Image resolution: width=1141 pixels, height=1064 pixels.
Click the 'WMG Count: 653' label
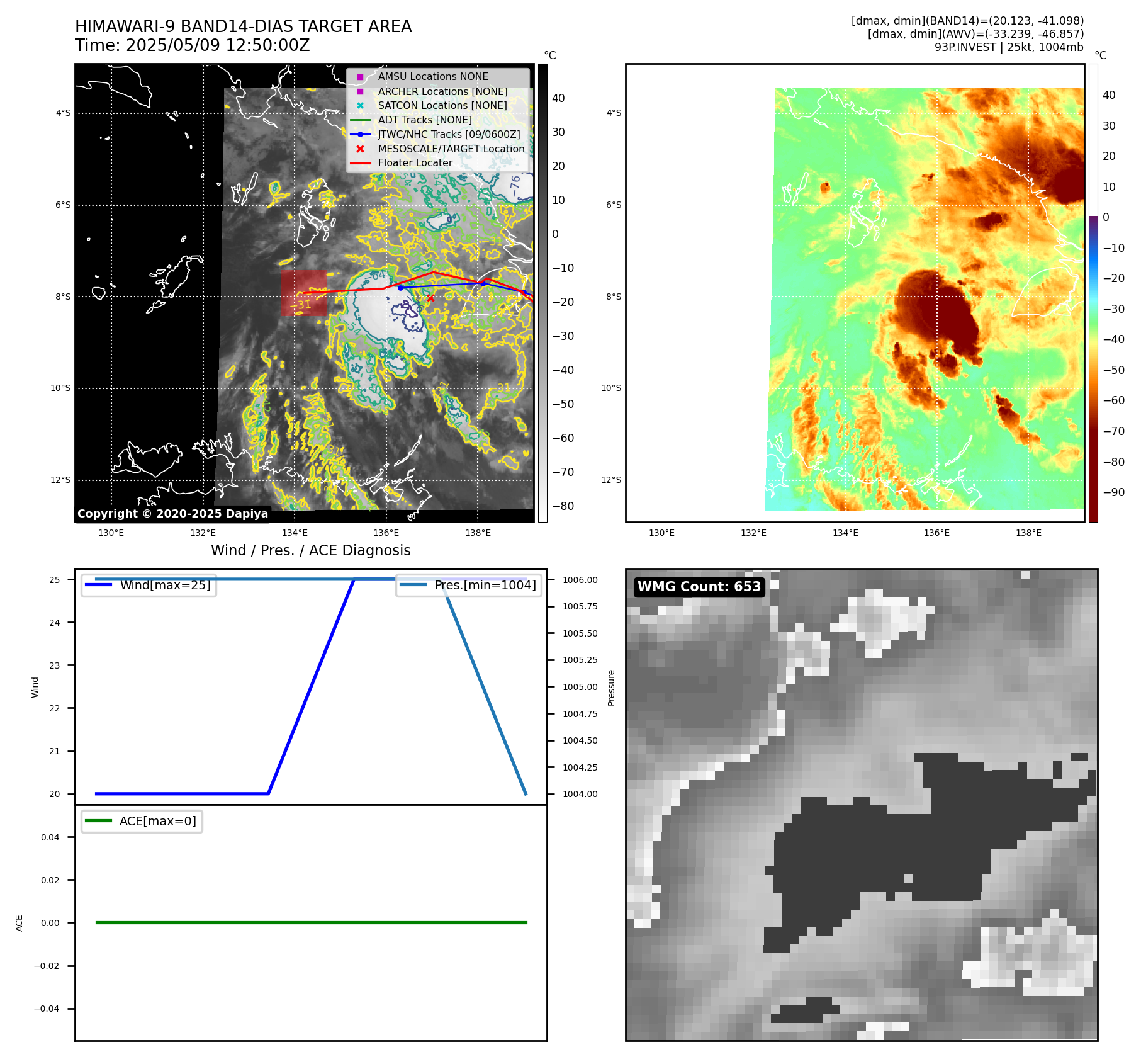[x=699, y=587]
